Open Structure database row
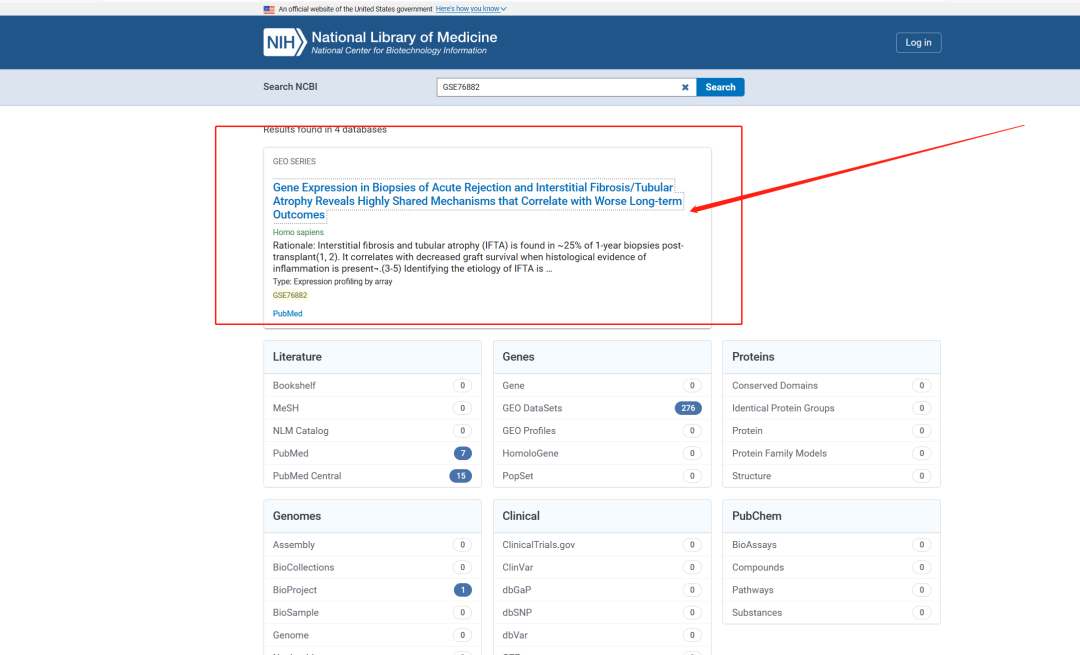1080x655 pixels. [831, 476]
